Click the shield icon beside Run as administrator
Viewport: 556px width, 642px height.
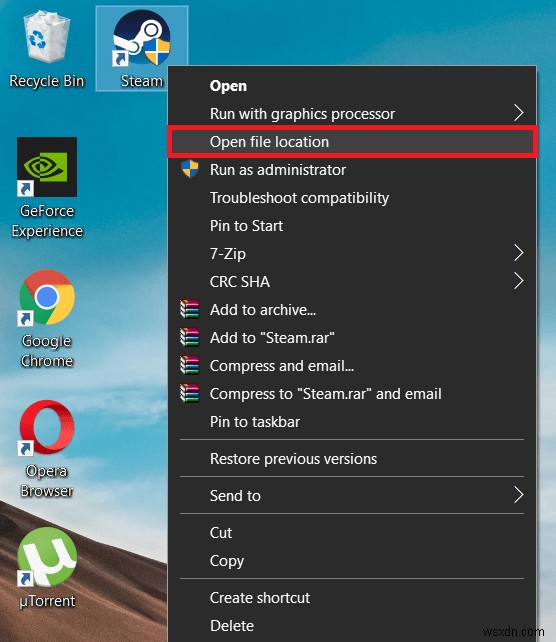pyautogui.click(x=190, y=169)
